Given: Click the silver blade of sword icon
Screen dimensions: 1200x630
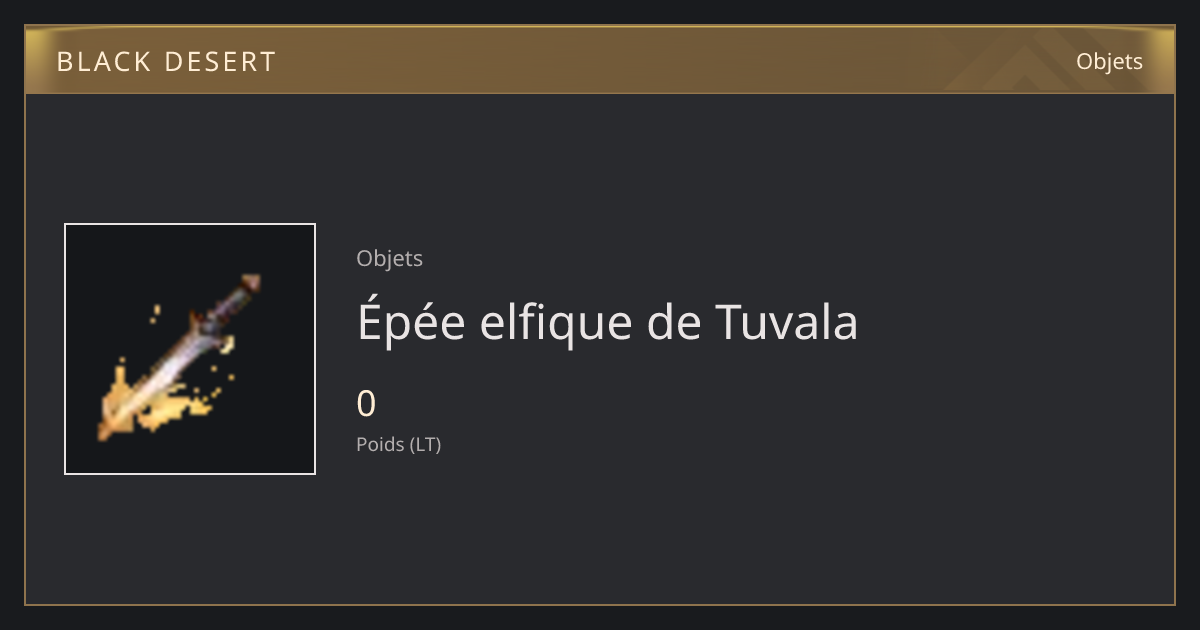Looking at the screenshot, I should tap(172, 365).
